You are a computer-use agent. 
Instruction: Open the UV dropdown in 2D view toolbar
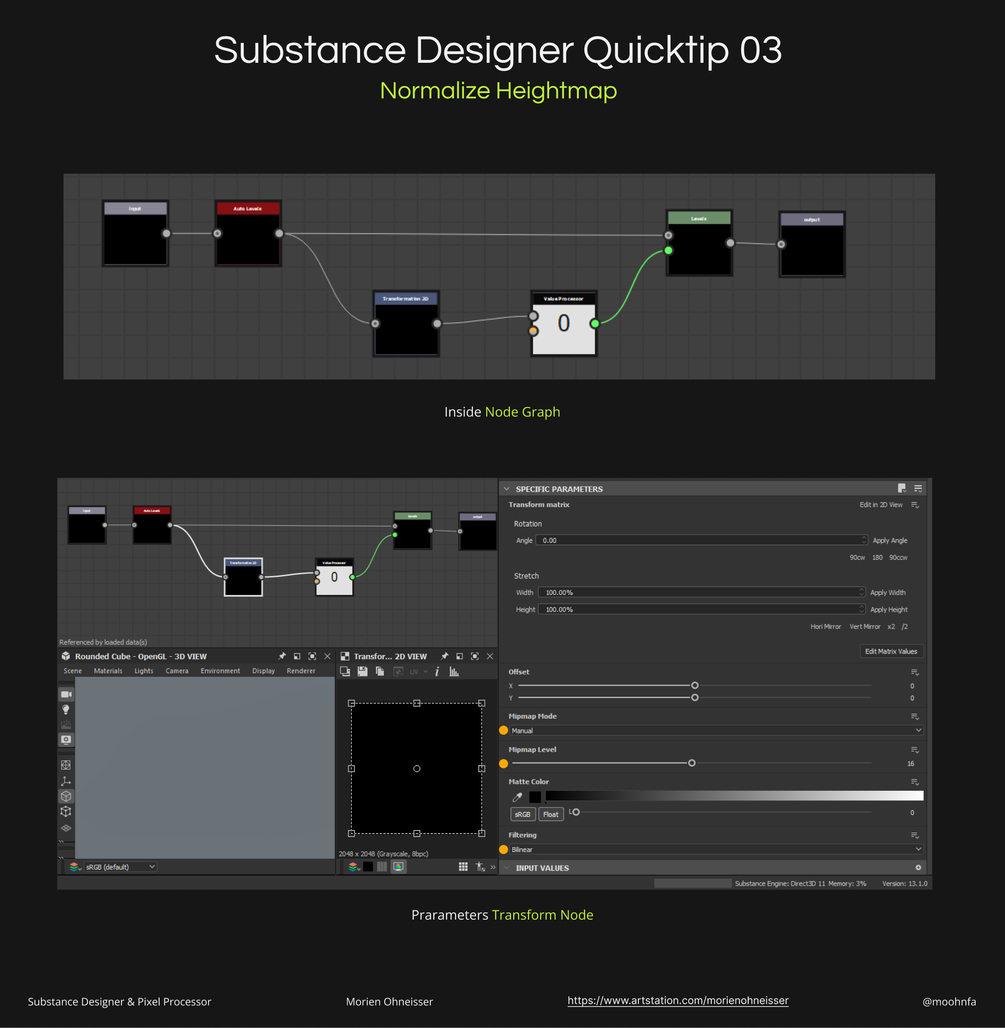click(418, 671)
